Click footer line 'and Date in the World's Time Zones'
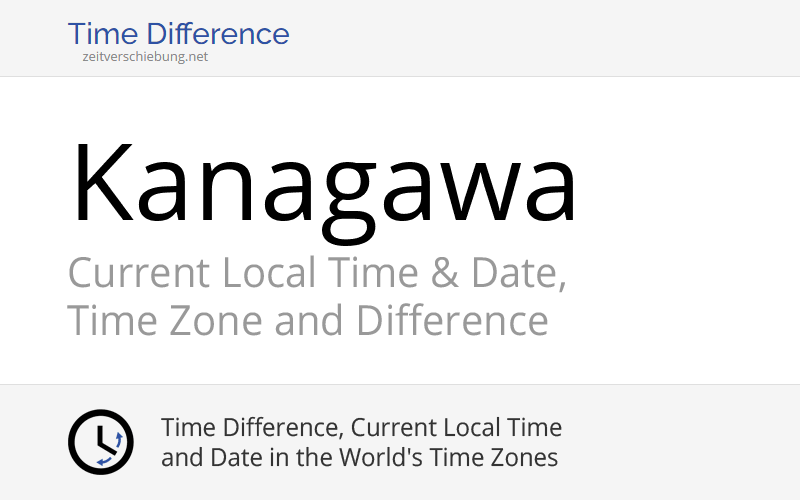 (x=359, y=458)
